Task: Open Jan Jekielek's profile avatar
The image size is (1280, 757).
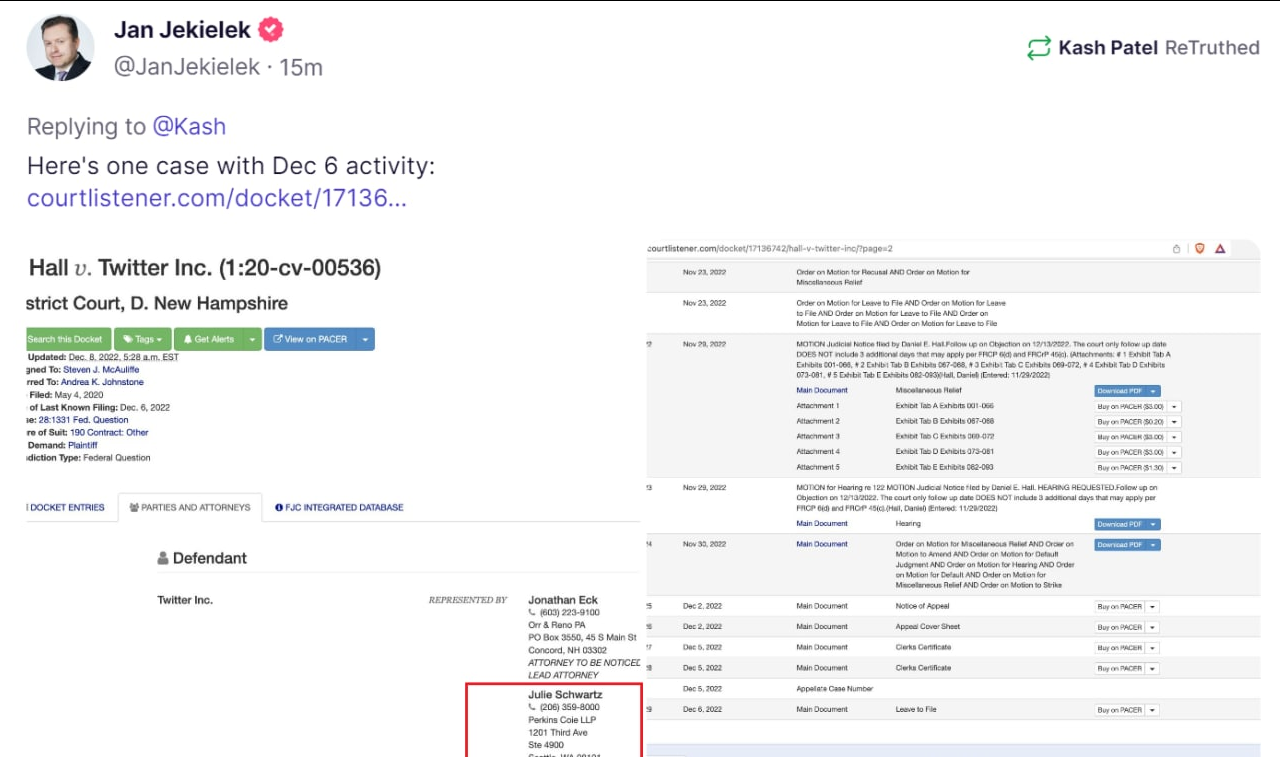Action: (60, 48)
